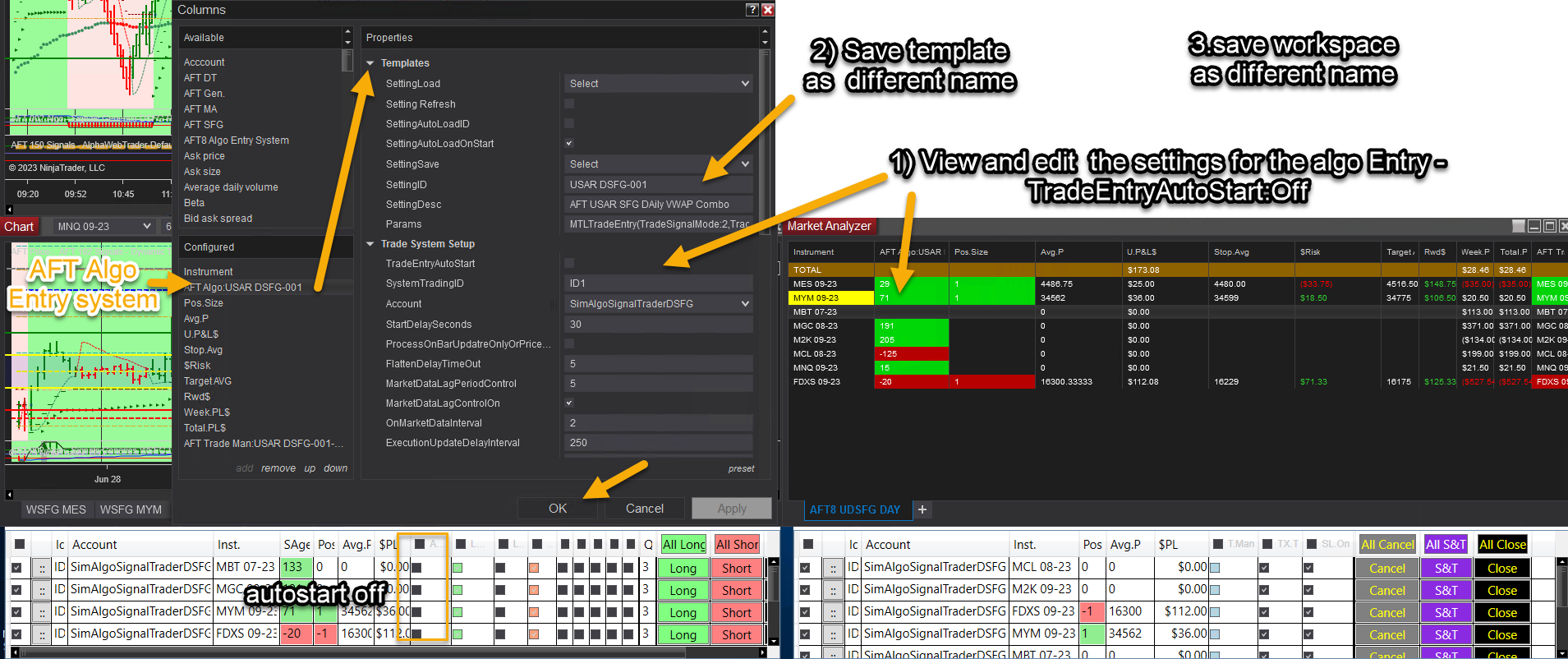Open the SettingSave Select dropdown
The width and height of the screenshot is (1568, 659).
pos(659,164)
